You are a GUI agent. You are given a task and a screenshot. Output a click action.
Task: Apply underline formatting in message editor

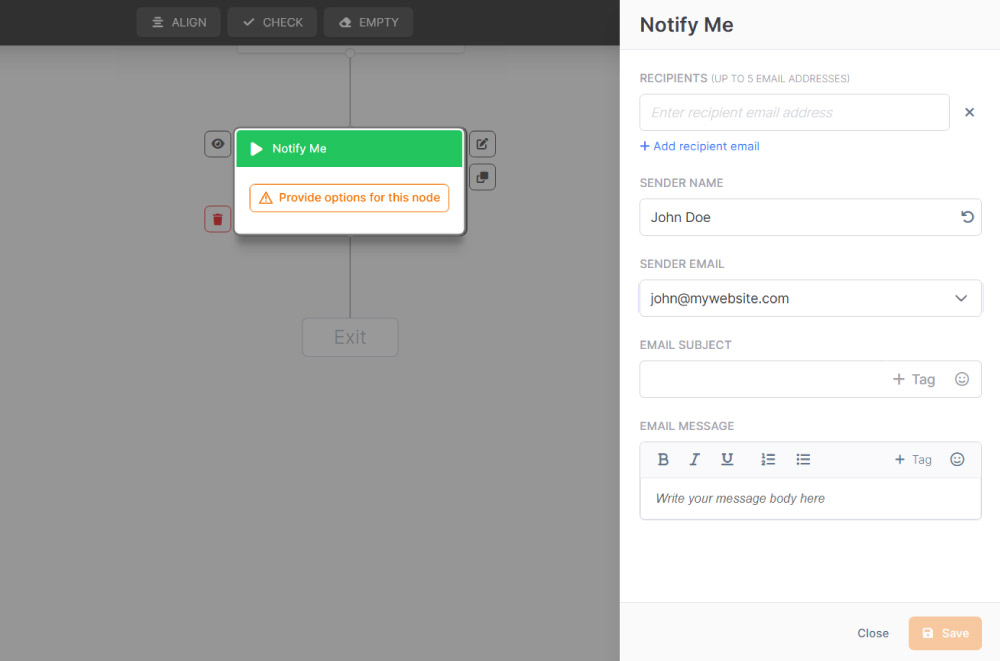(x=727, y=460)
